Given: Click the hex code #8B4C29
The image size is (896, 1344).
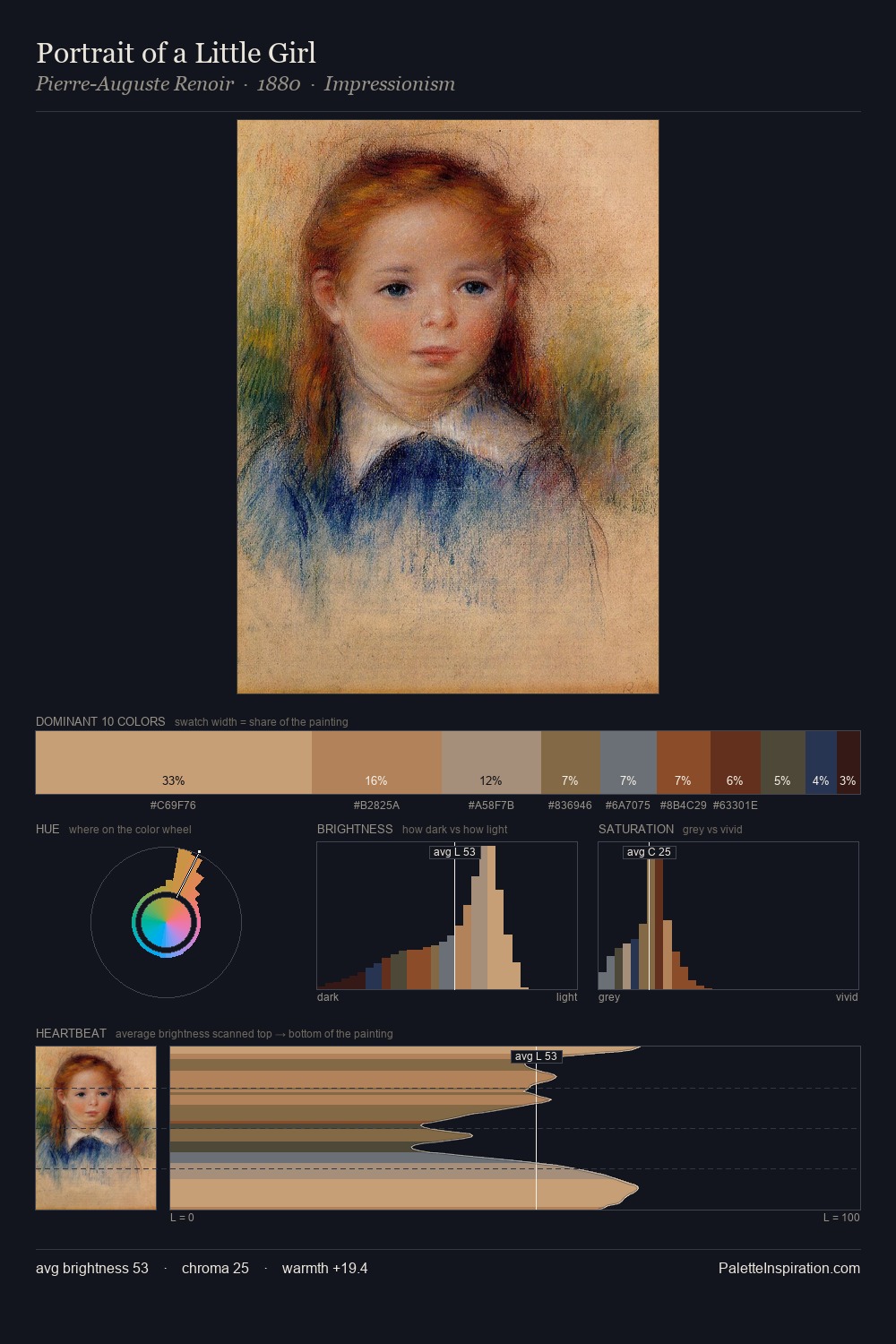Looking at the screenshot, I should pos(683,806).
